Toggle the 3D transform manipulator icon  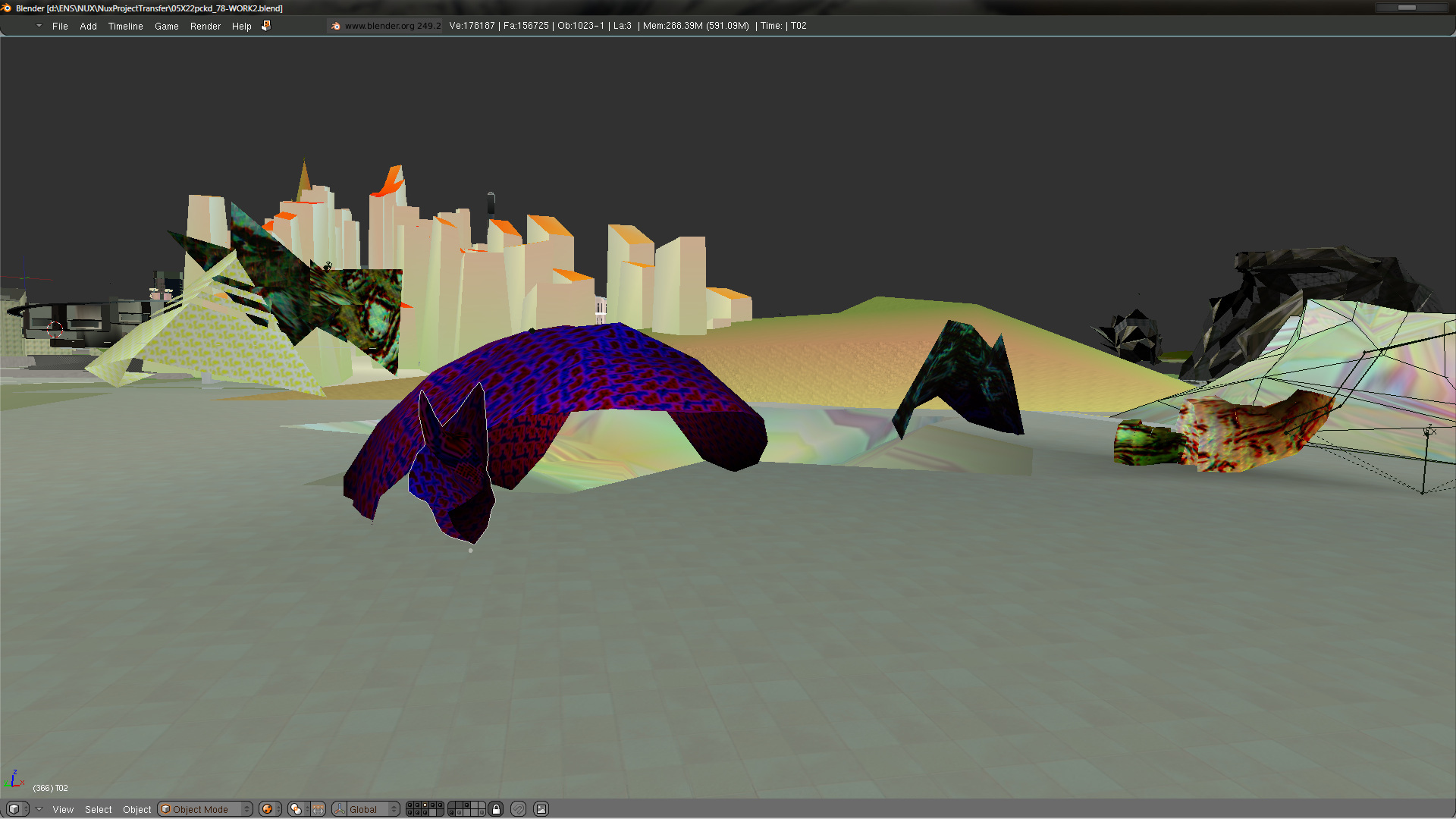pyautogui.click(x=339, y=809)
